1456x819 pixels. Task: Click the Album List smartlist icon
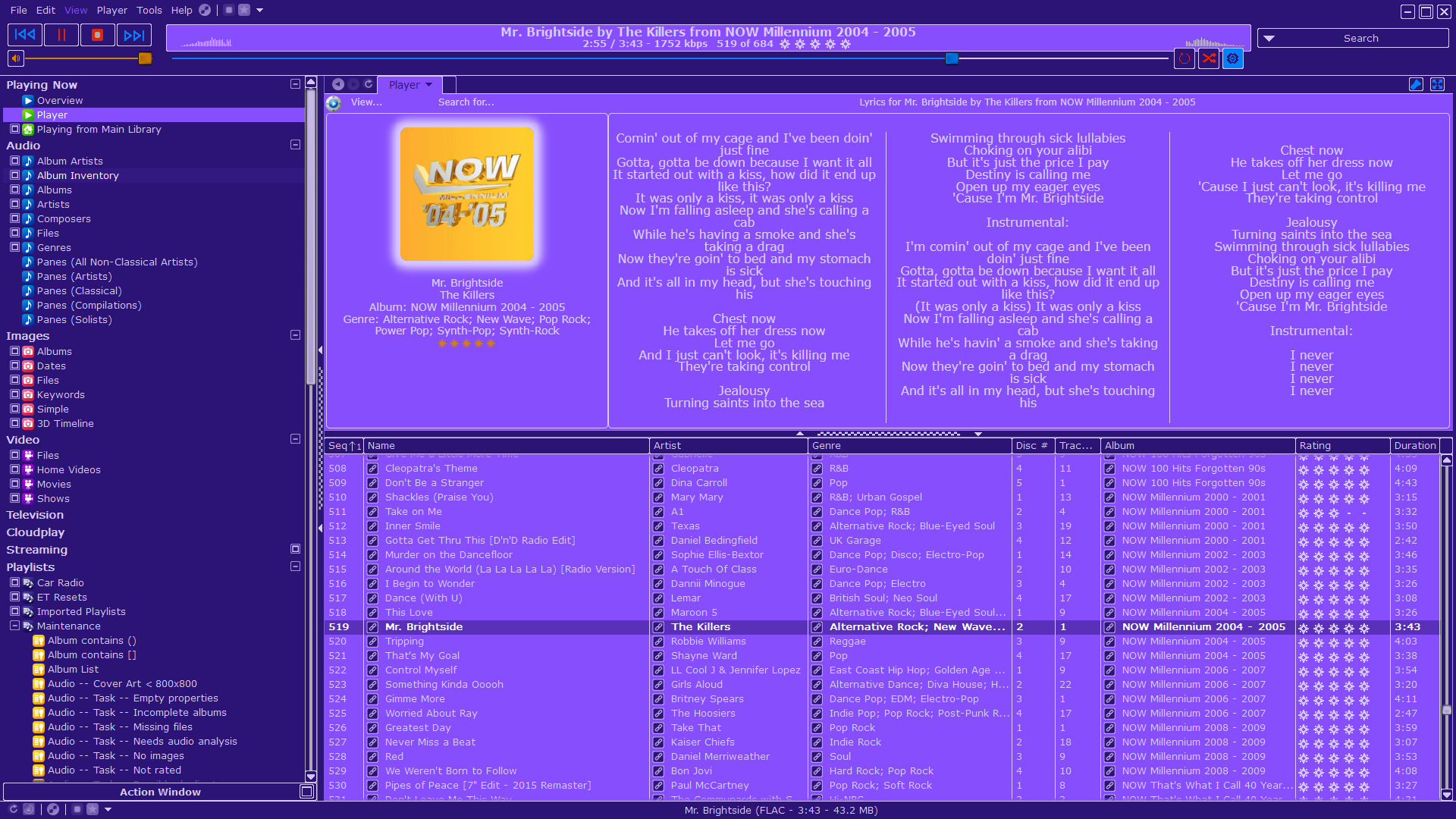(39, 669)
